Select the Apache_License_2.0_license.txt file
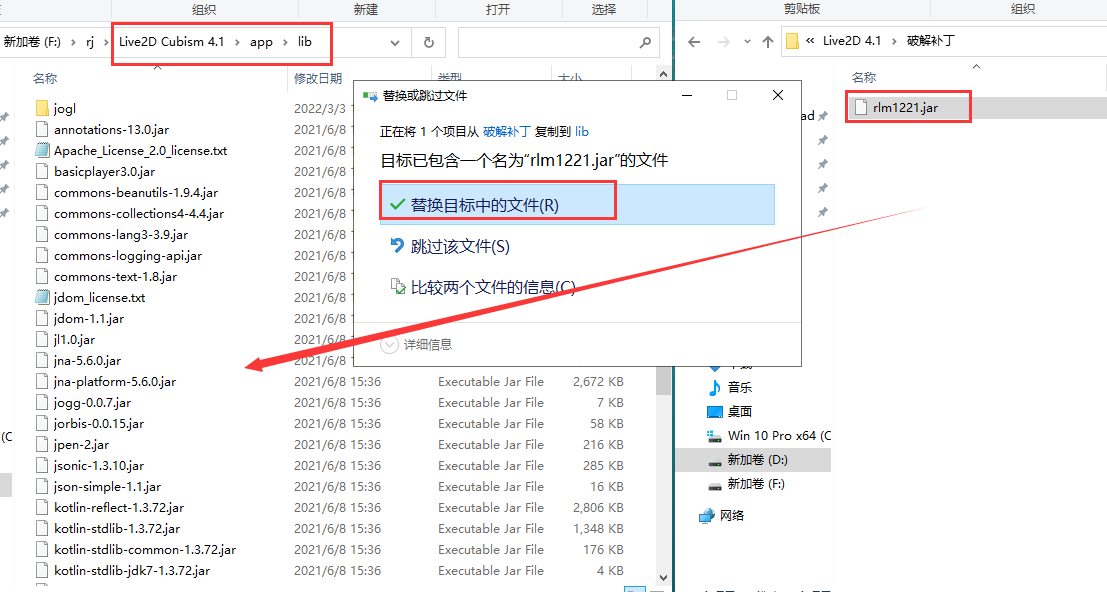Screen dimensions: 1107x592 pyautogui.click(x=140, y=150)
